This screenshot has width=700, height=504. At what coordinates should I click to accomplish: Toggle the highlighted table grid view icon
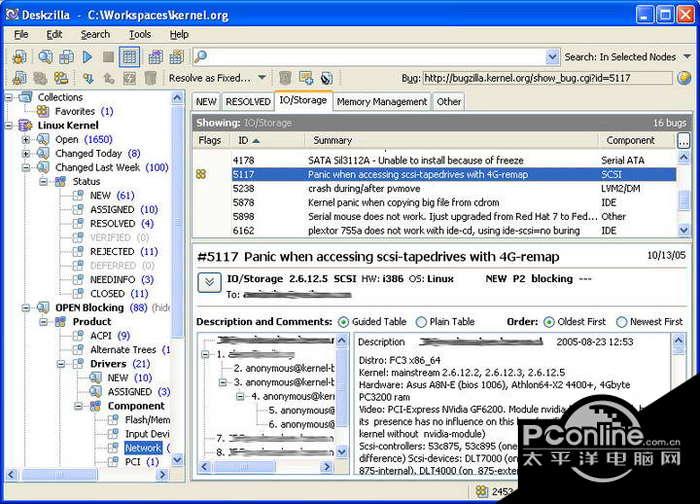[x=129, y=57]
